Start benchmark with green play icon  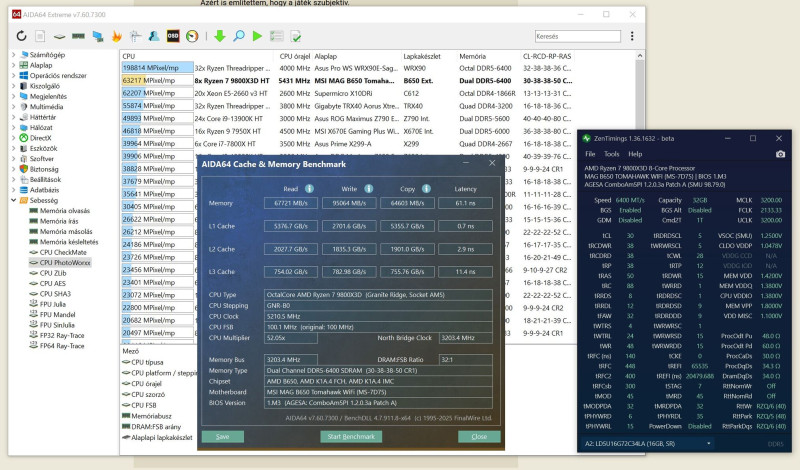pos(258,36)
